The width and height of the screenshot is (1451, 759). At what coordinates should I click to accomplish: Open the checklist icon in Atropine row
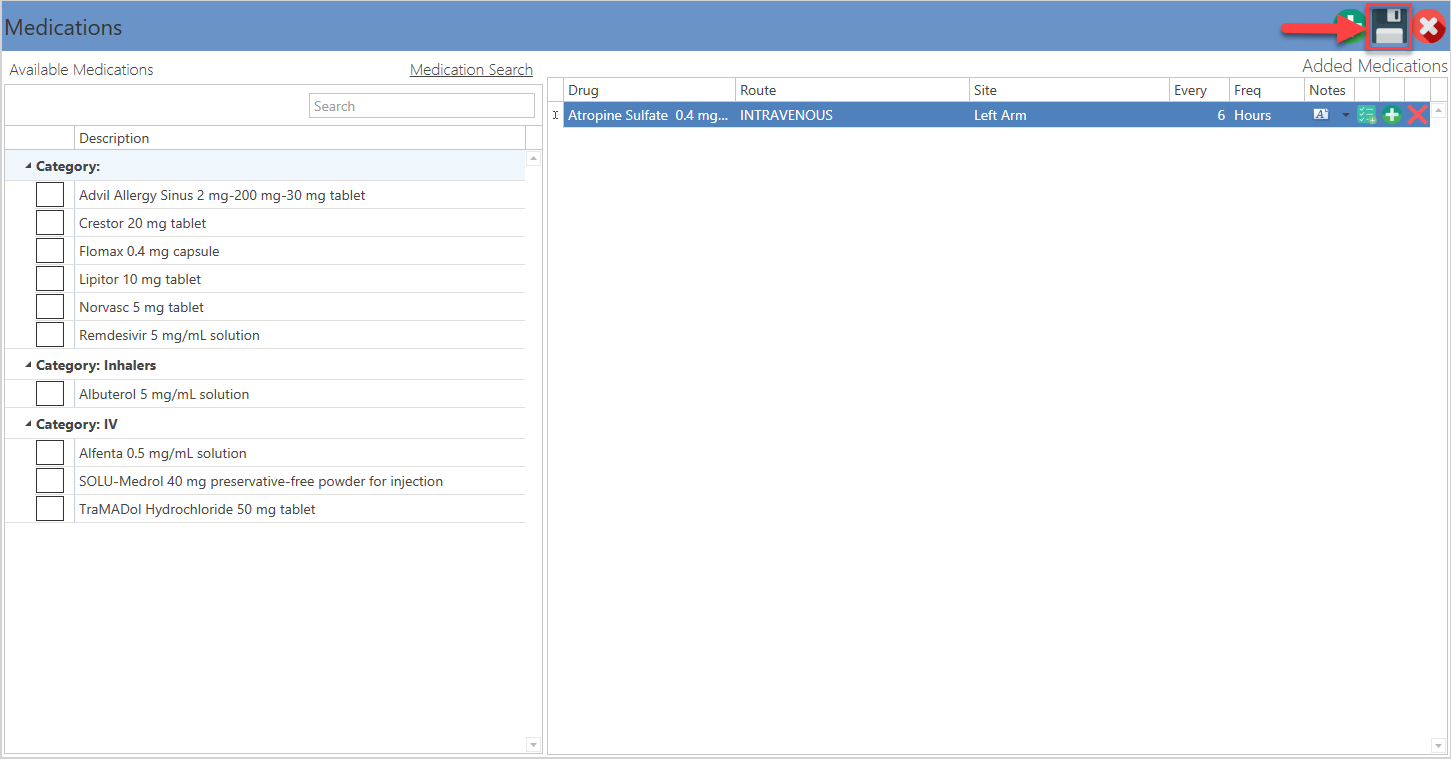[x=1367, y=115]
